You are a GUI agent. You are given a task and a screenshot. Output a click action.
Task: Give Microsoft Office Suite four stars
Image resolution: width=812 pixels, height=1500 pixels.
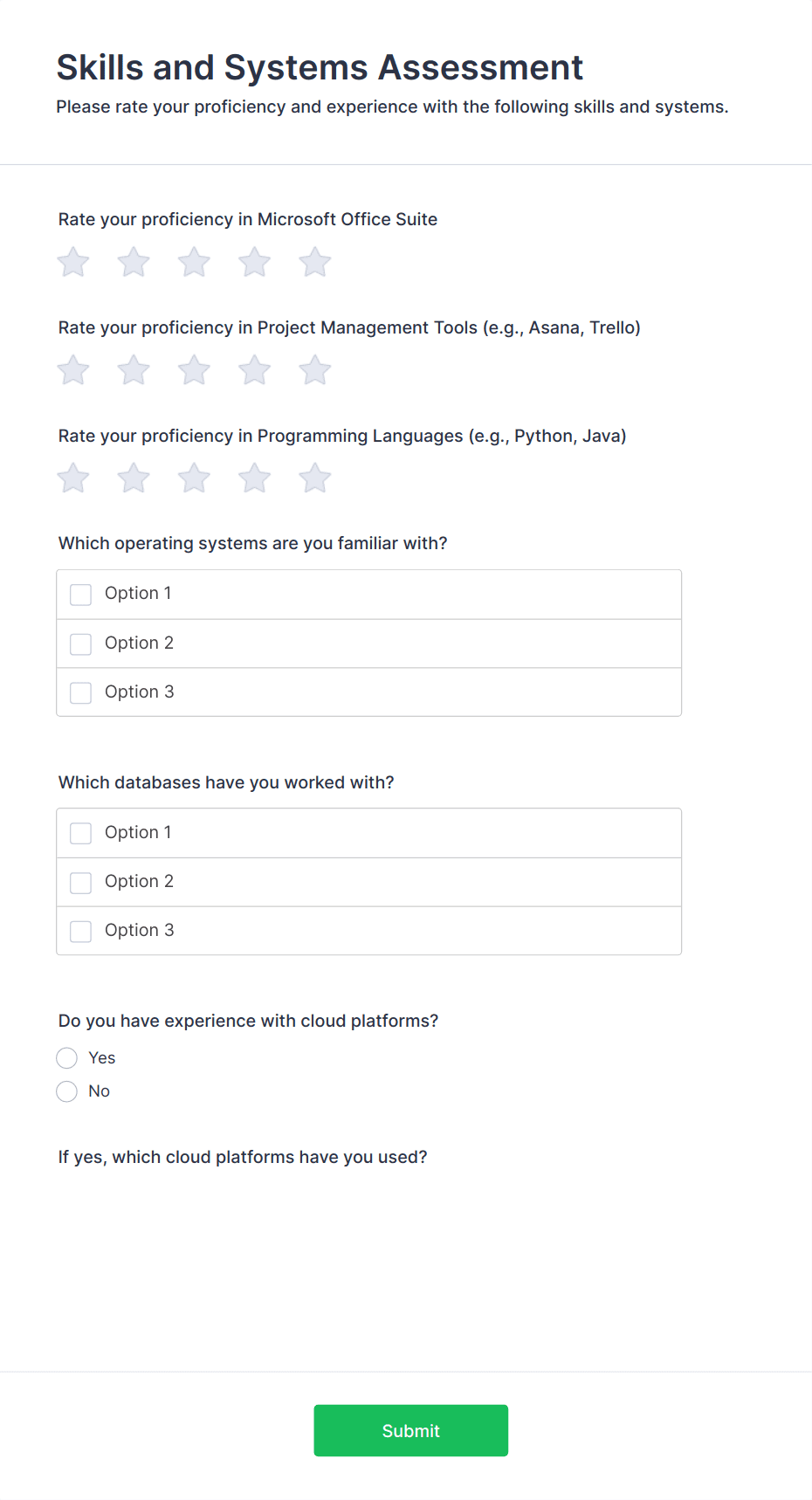coord(254,262)
